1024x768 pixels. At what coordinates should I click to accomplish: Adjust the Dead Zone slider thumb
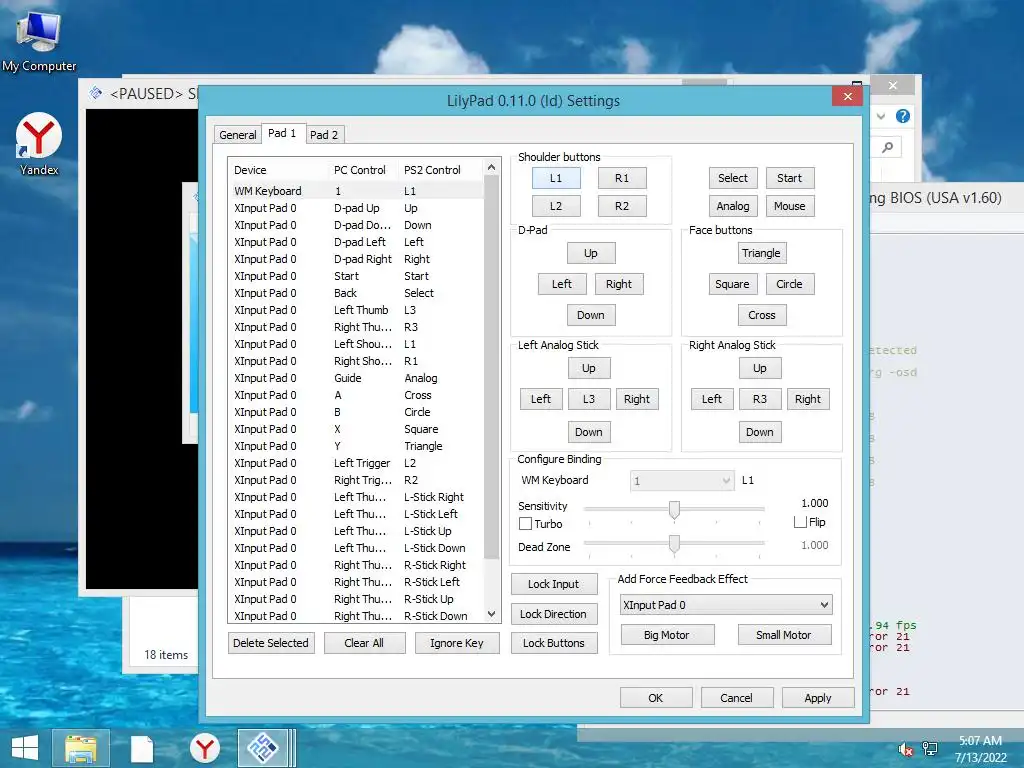tap(674, 544)
